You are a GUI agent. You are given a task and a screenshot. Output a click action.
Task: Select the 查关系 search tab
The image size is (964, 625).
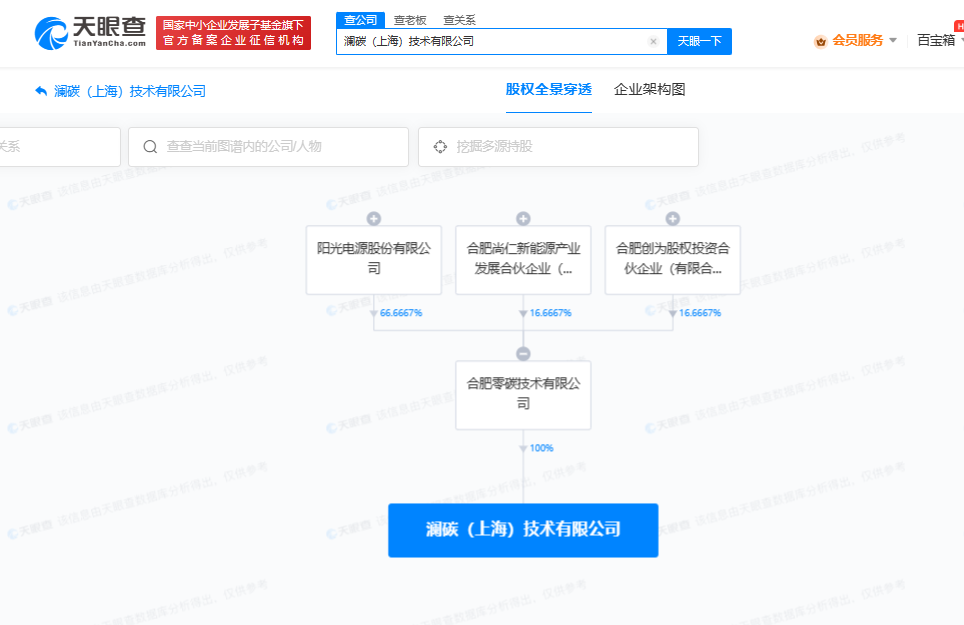(x=459, y=20)
